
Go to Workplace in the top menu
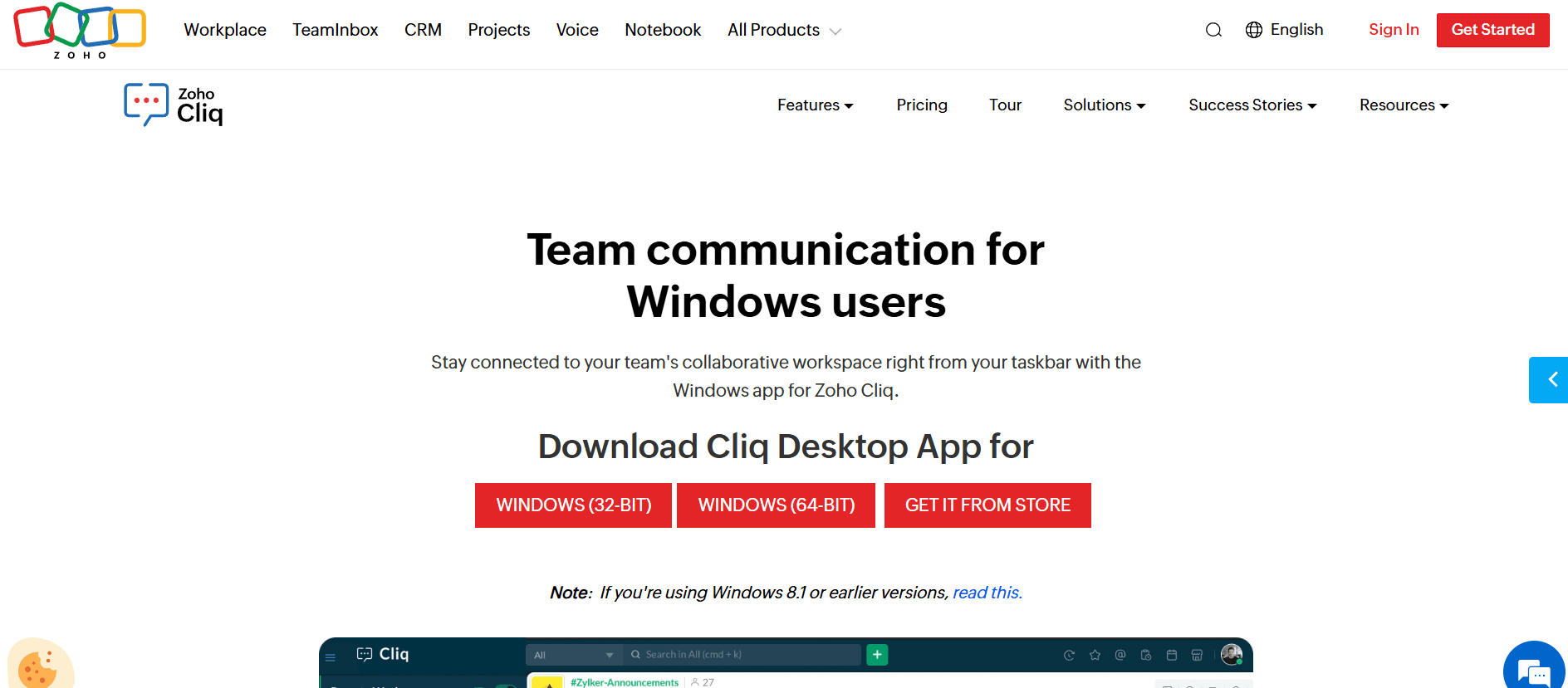(225, 30)
